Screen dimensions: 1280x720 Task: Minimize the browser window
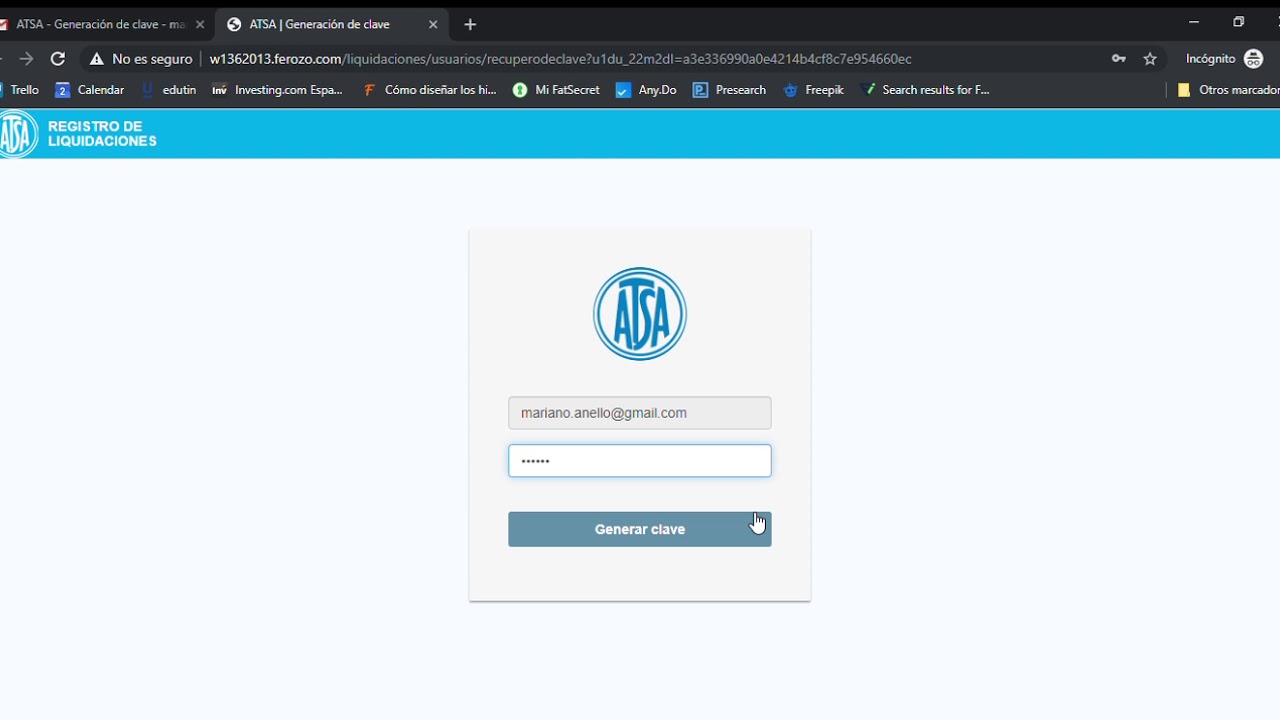(x=1194, y=22)
